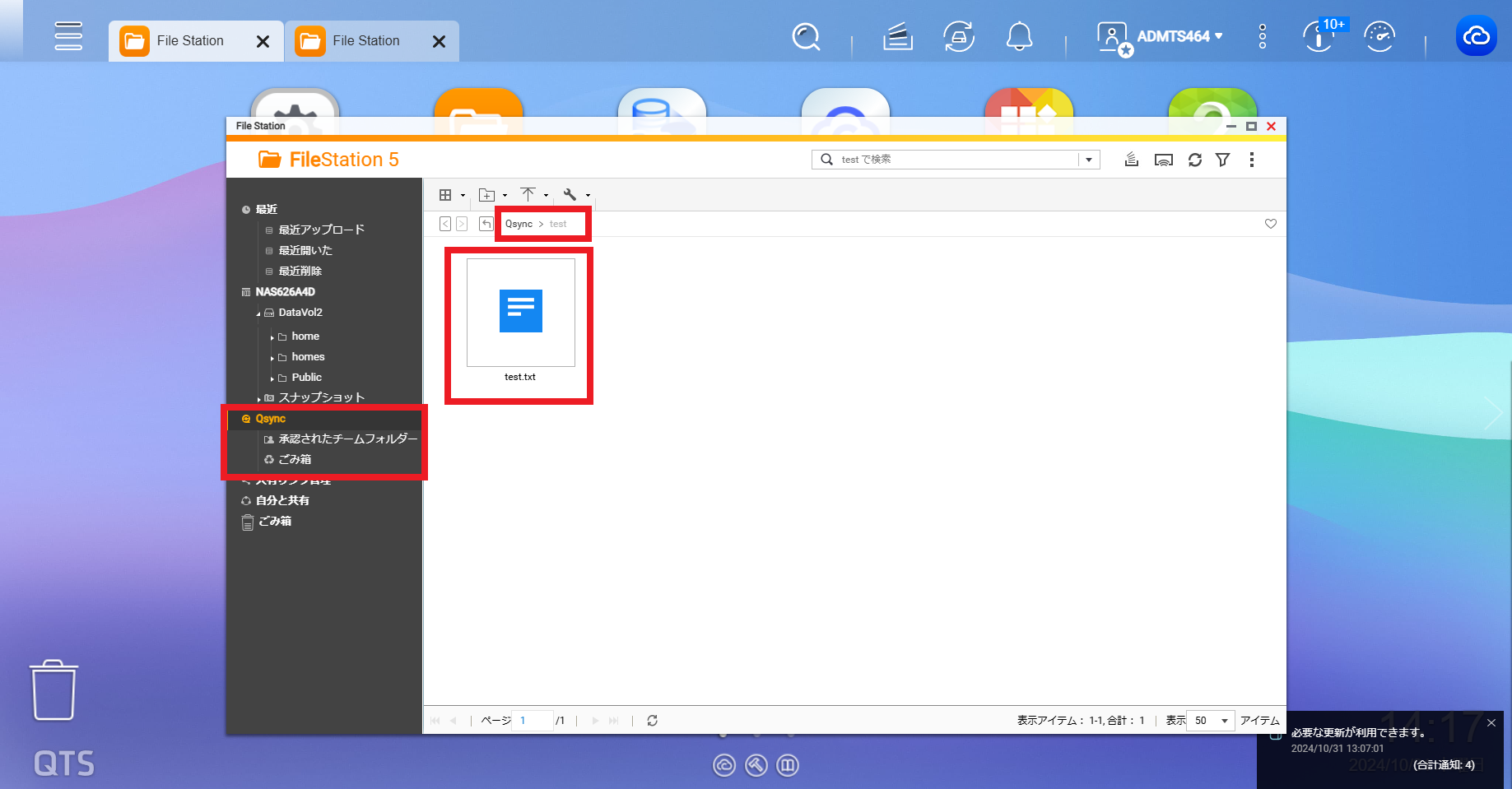The height and width of the screenshot is (789, 1512).
Task: Open the create folder dropdown arrow
Action: pos(505,196)
